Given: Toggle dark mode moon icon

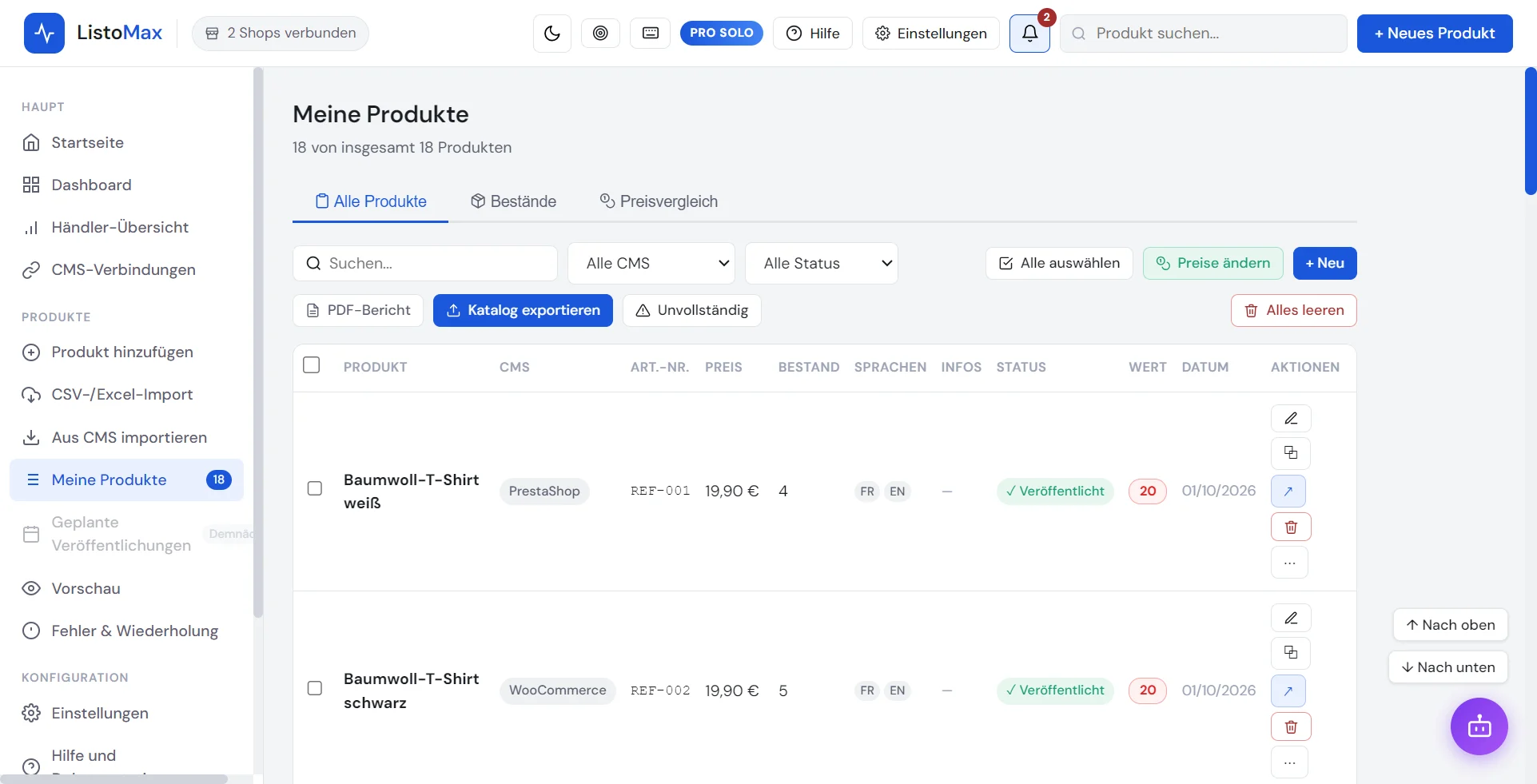Looking at the screenshot, I should point(552,34).
